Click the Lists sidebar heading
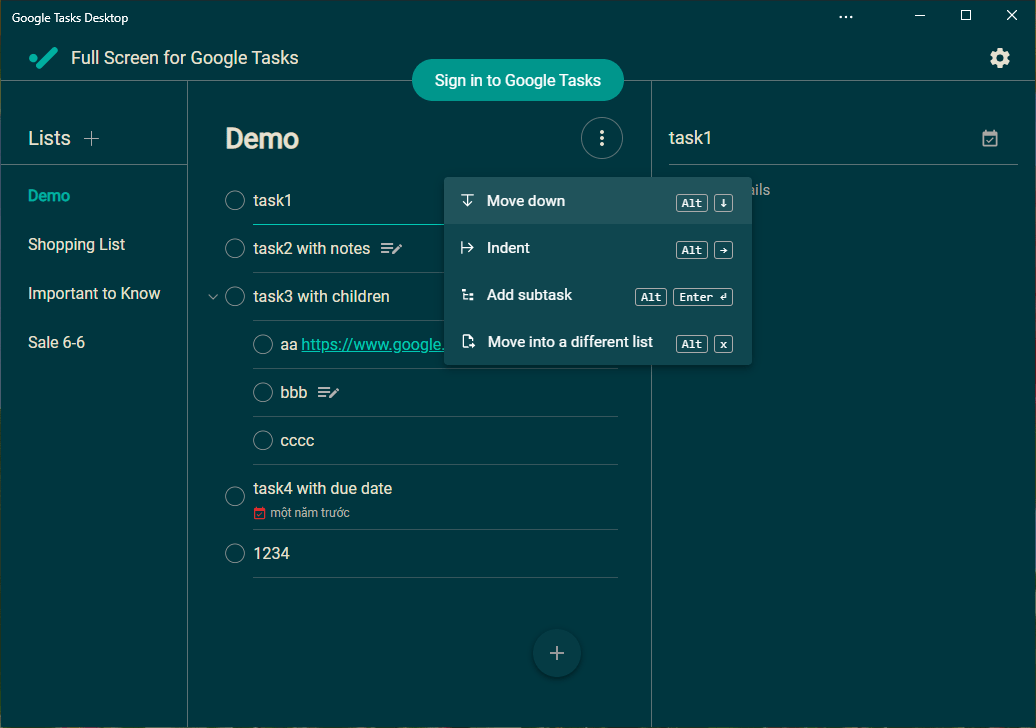The width and height of the screenshot is (1036, 728). (x=49, y=138)
